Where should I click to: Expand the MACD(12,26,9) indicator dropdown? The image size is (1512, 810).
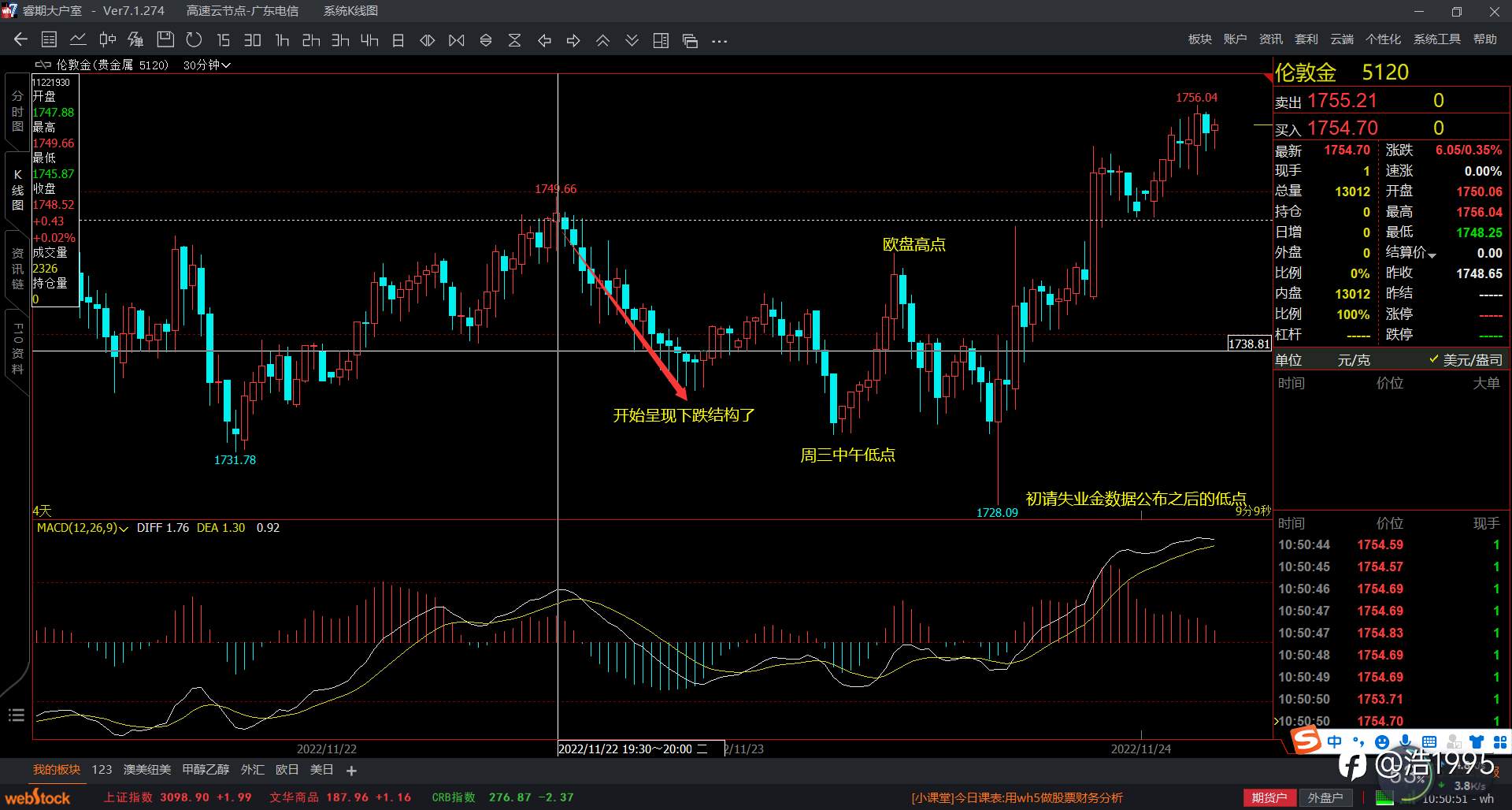pyautogui.click(x=82, y=528)
